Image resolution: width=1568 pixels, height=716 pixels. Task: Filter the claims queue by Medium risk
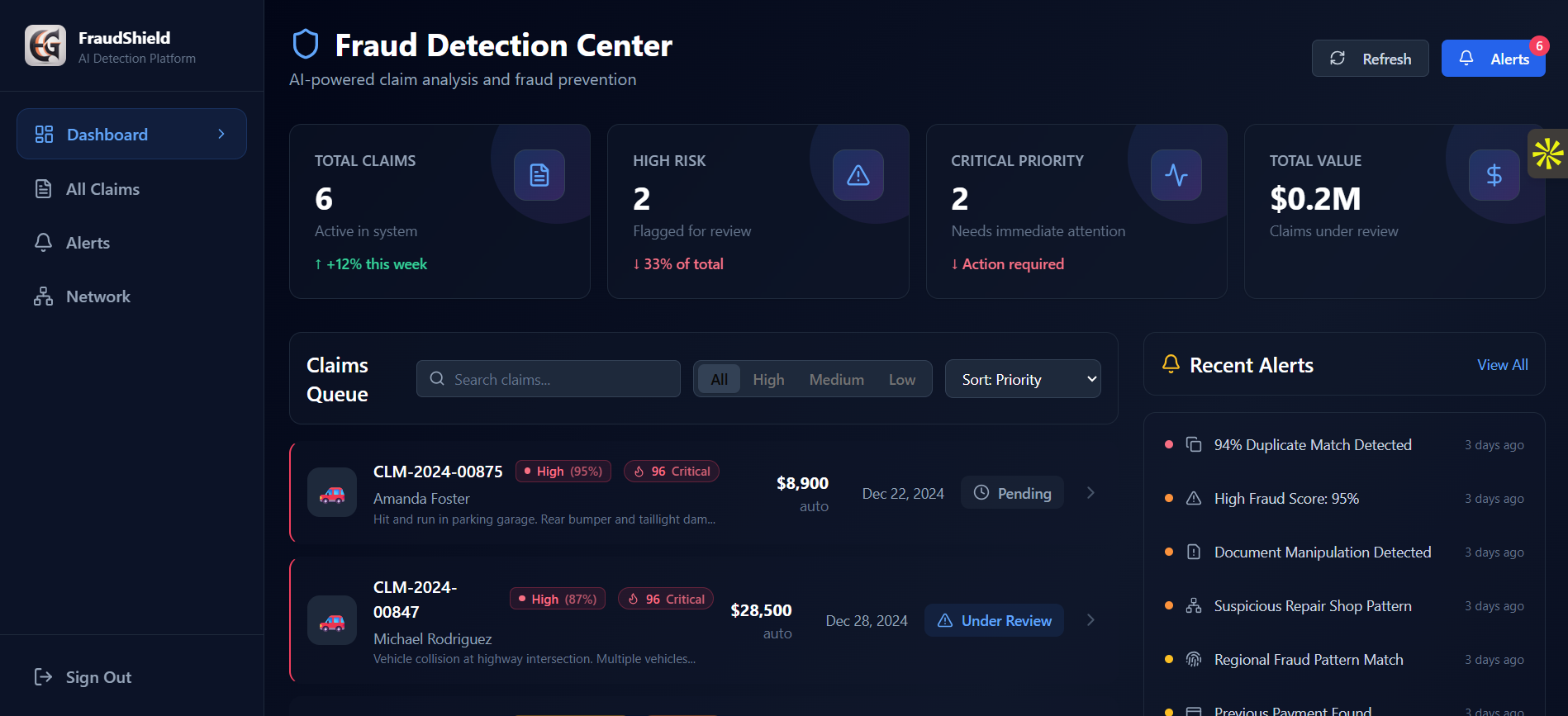pos(836,379)
